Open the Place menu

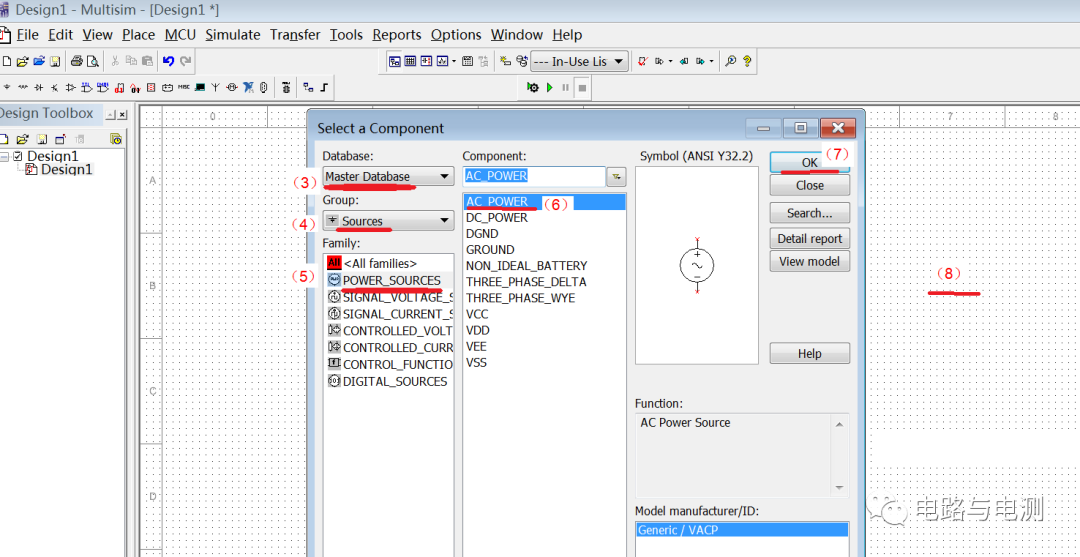tap(138, 34)
